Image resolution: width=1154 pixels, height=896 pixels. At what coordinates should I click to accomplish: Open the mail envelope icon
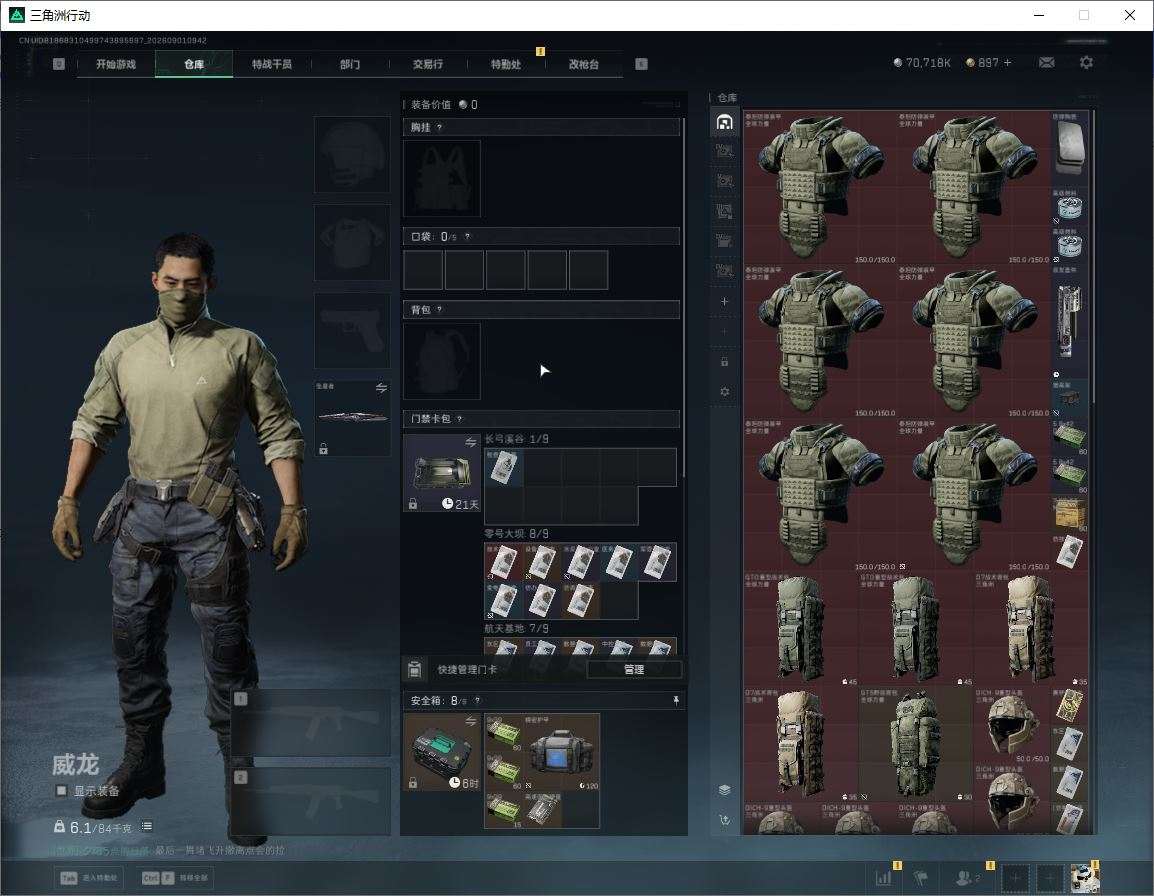pyautogui.click(x=1047, y=63)
